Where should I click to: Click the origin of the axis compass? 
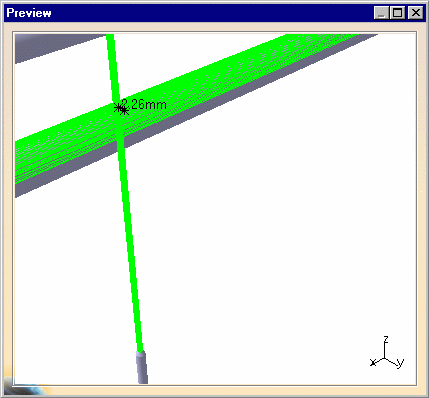pyautogui.click(x=385, y=359)
